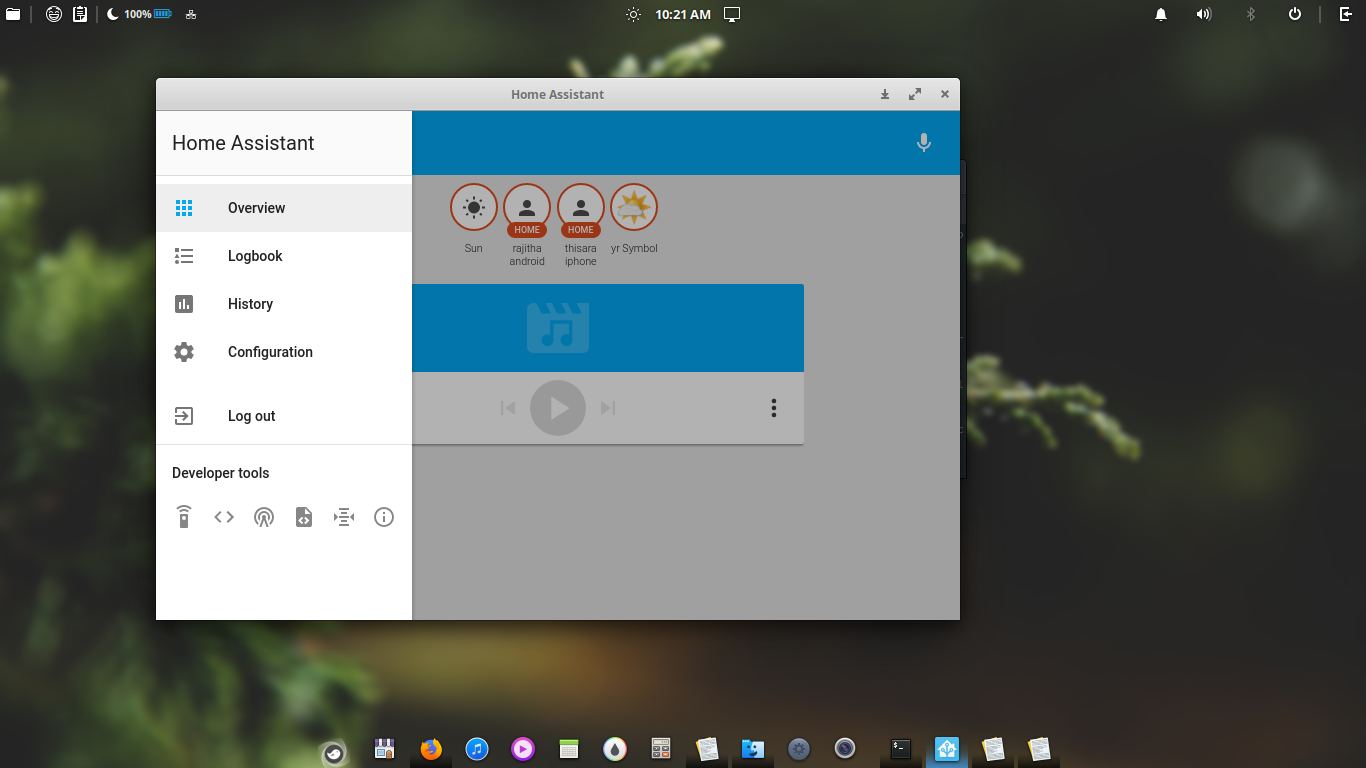This screenshot has width=1366, height=768.
Task: Start voice input with microphone icon
Action: pyautogui.click(x=924, y=143)
